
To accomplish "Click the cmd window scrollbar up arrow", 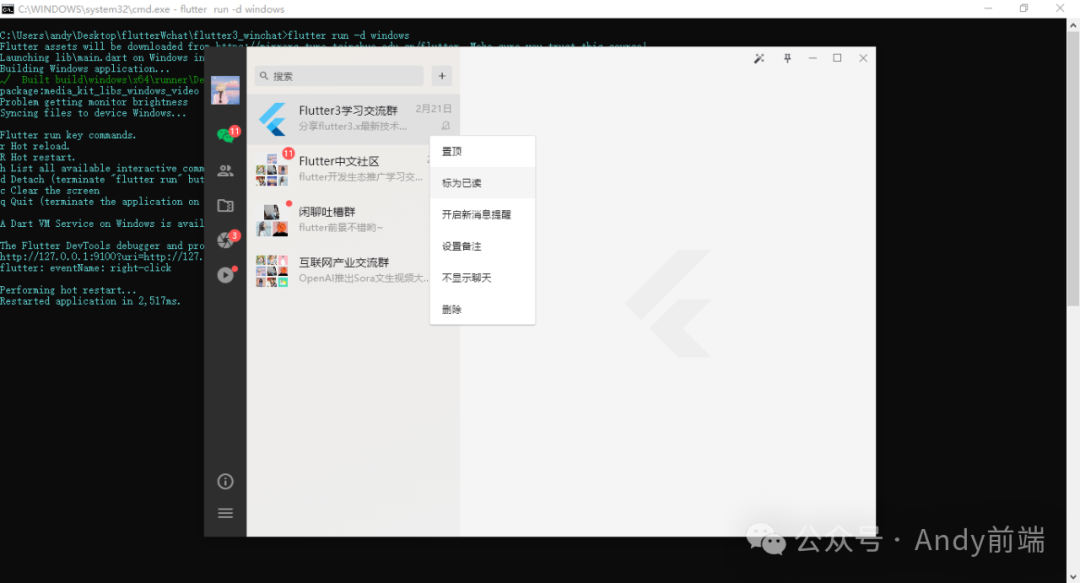I will tap(1073, 25).
